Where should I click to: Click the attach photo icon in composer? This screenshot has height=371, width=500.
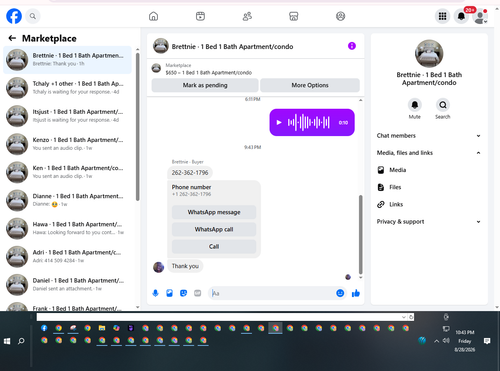169,293
